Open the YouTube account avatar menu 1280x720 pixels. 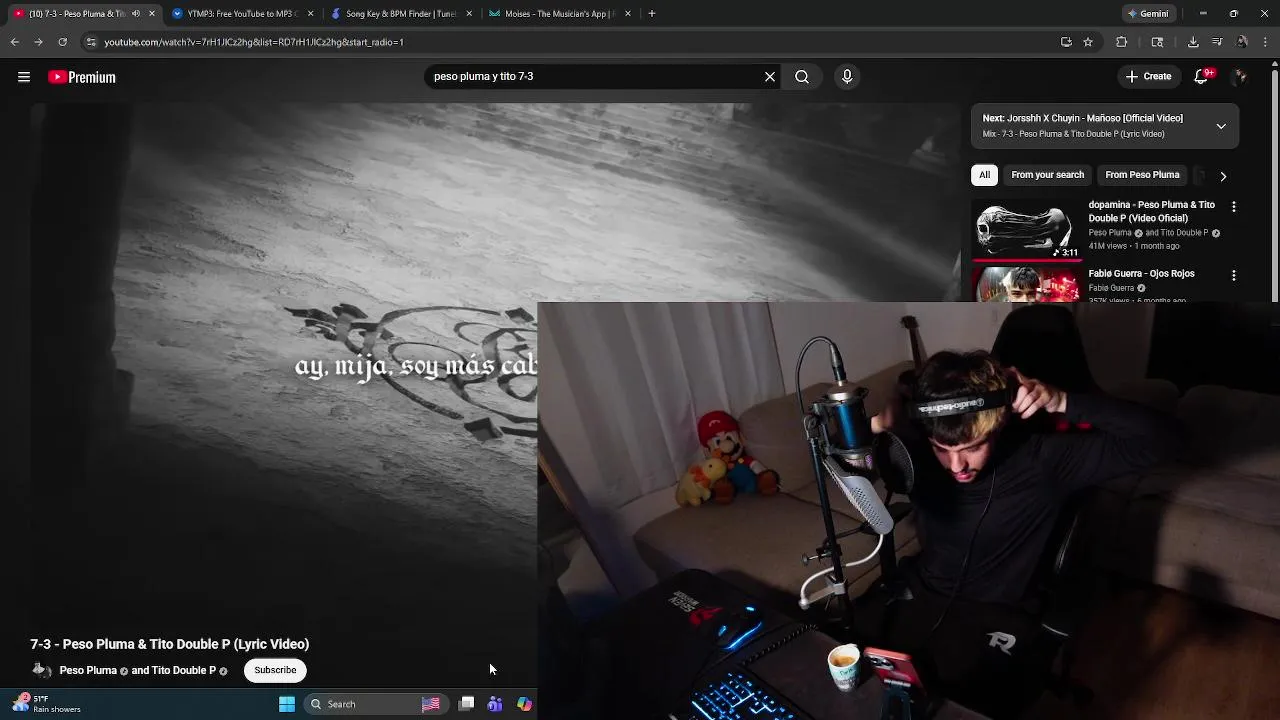[1240, 77]
